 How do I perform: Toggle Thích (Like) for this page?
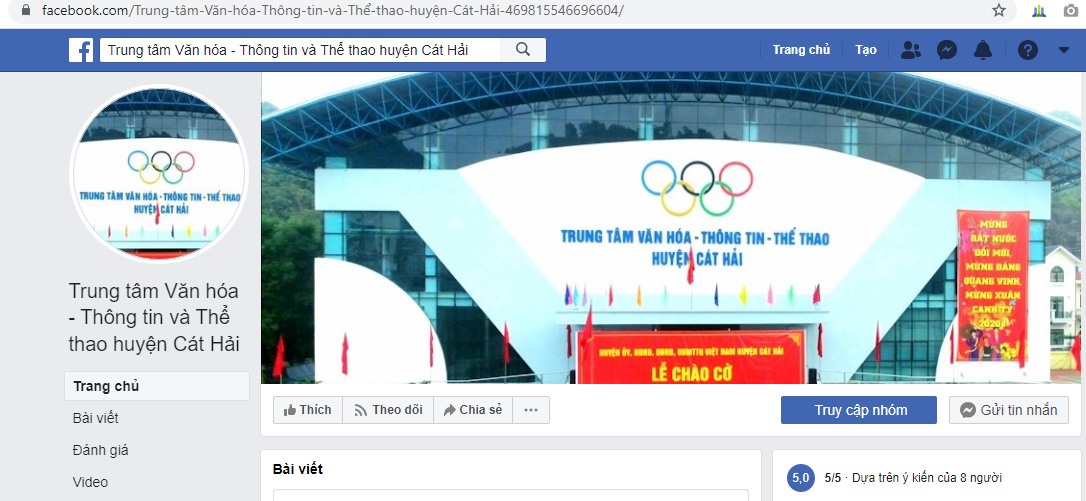pos(308,410)
